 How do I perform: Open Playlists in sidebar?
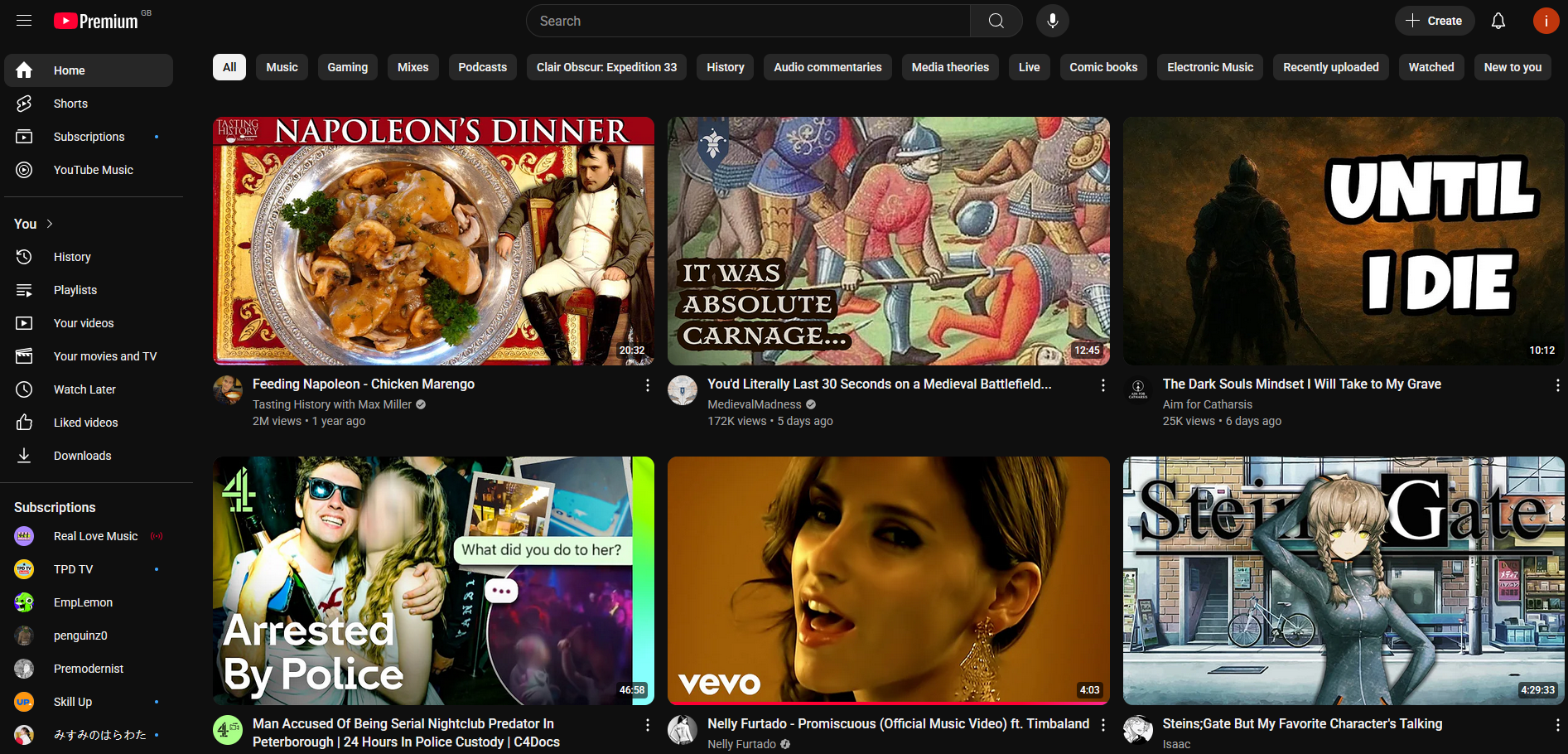pyautogui.click(x=89, y=290)
